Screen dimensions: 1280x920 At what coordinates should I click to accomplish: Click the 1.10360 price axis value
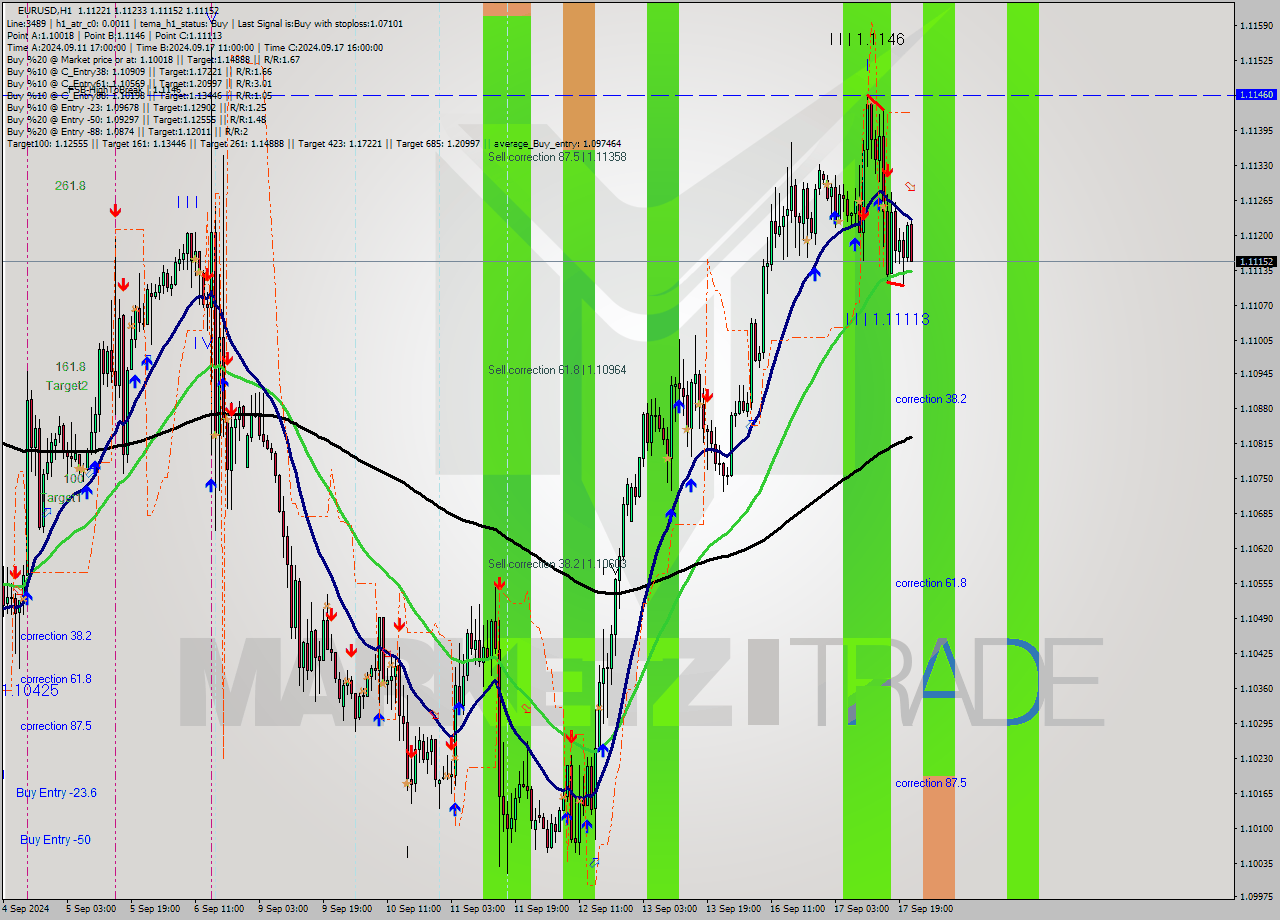(x=1256, y=688)
